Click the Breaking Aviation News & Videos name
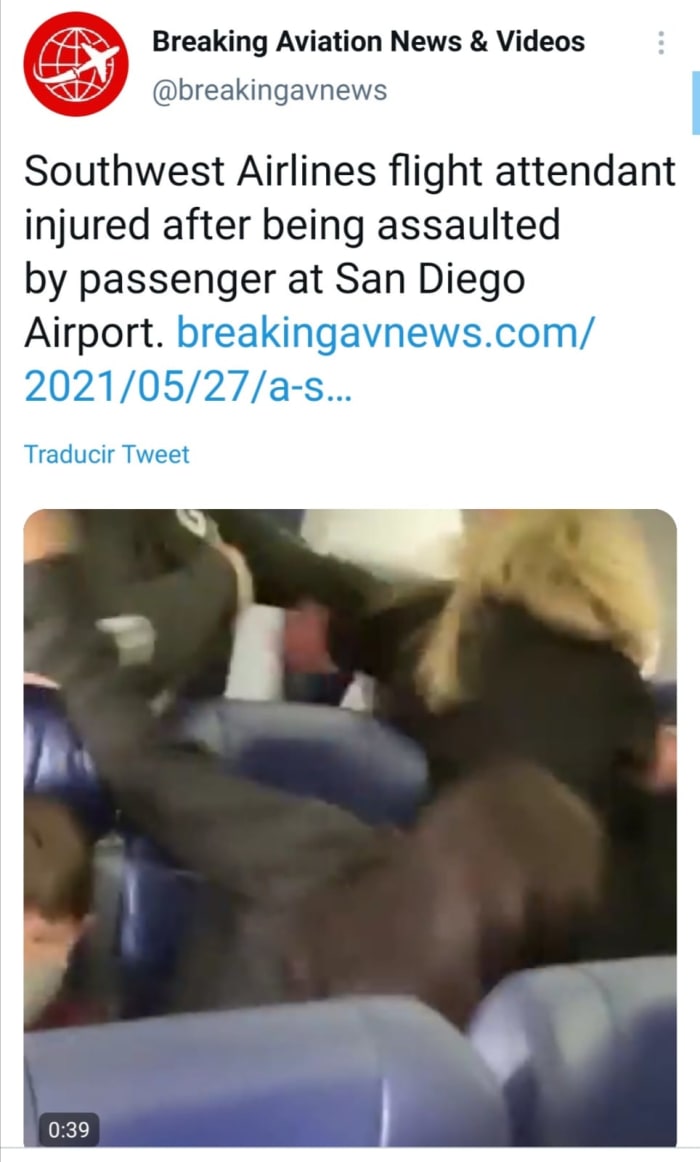The width and height of the screenshot is (700, 1162). (368, 42)
